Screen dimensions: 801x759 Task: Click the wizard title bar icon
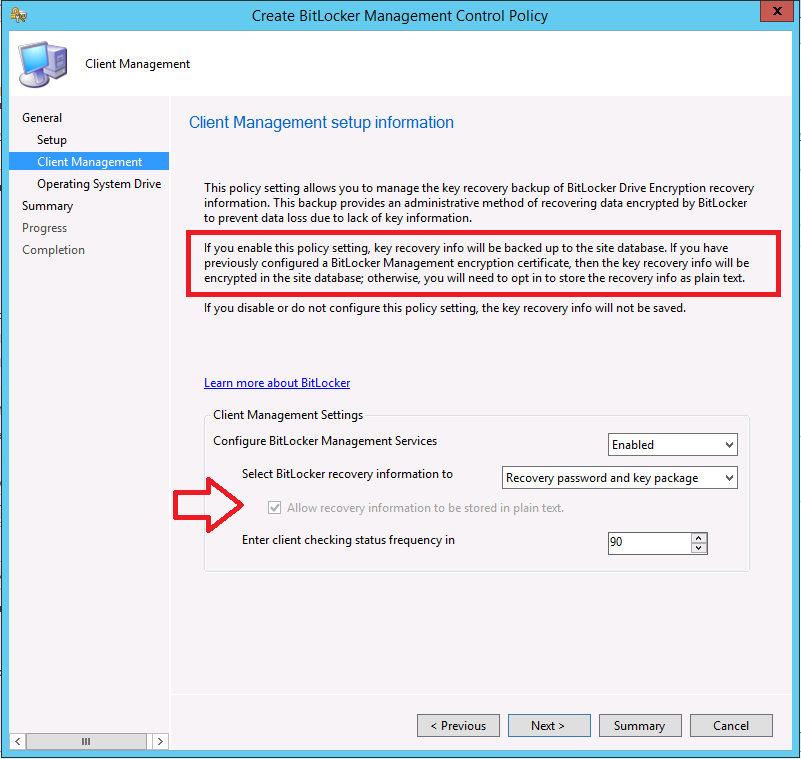[18, 15]
